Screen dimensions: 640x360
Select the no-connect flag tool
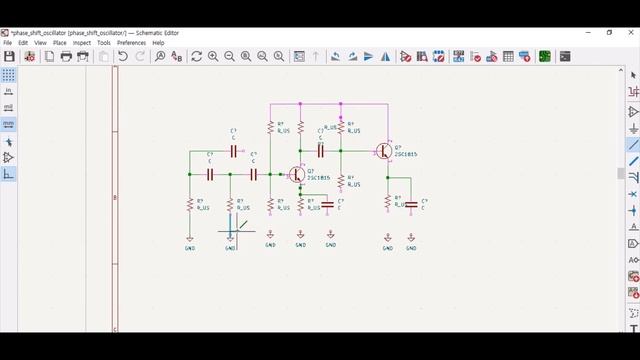coord(633,194)
